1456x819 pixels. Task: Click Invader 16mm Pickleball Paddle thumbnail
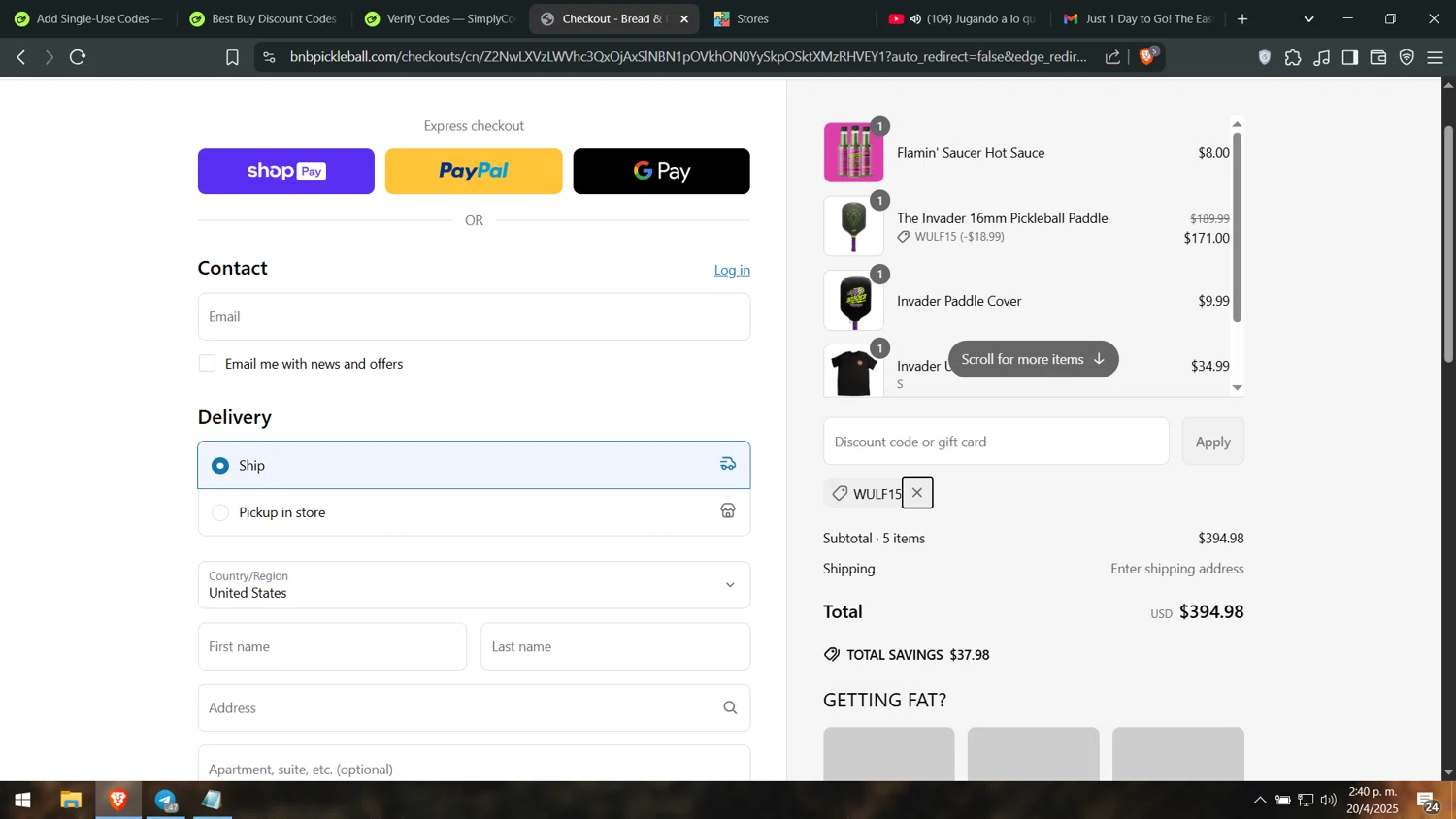[854, 226]
